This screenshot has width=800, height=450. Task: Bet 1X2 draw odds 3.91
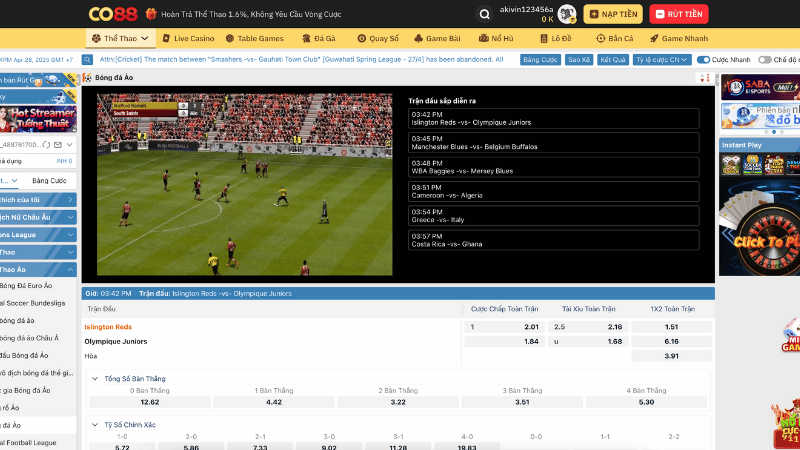(x=671, y=356)
